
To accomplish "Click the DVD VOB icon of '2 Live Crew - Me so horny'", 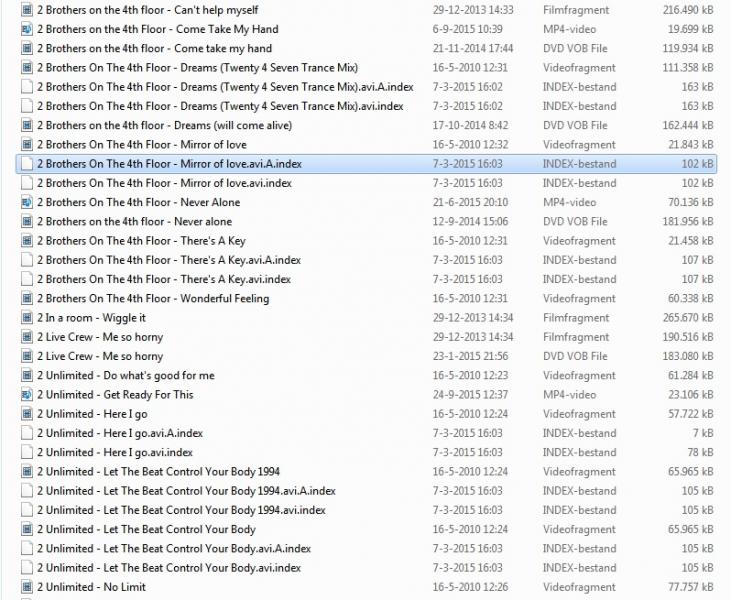I will point(27,356).
